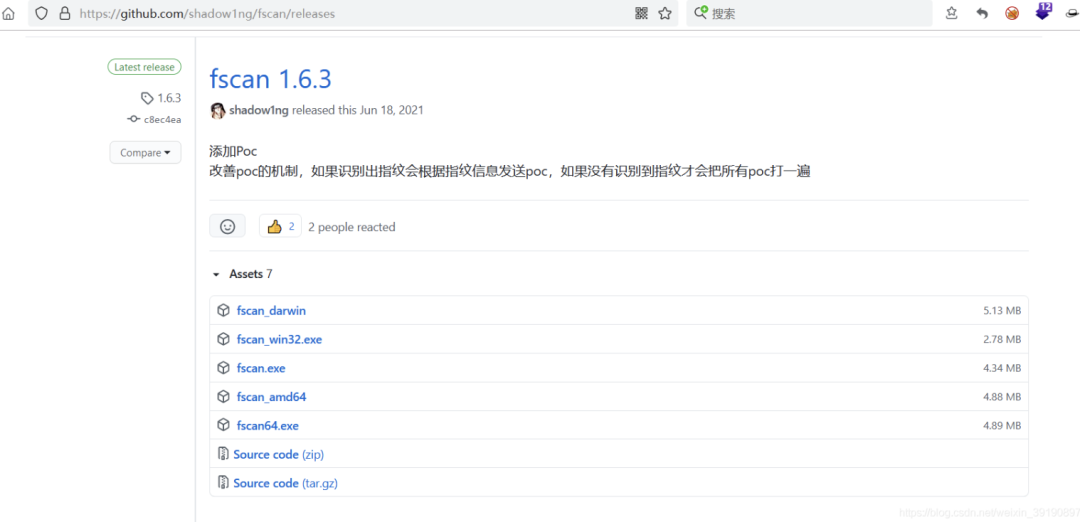Screen dimensions: 1080x522
Task: Collapse the Assets section
Action: point(242,274)
